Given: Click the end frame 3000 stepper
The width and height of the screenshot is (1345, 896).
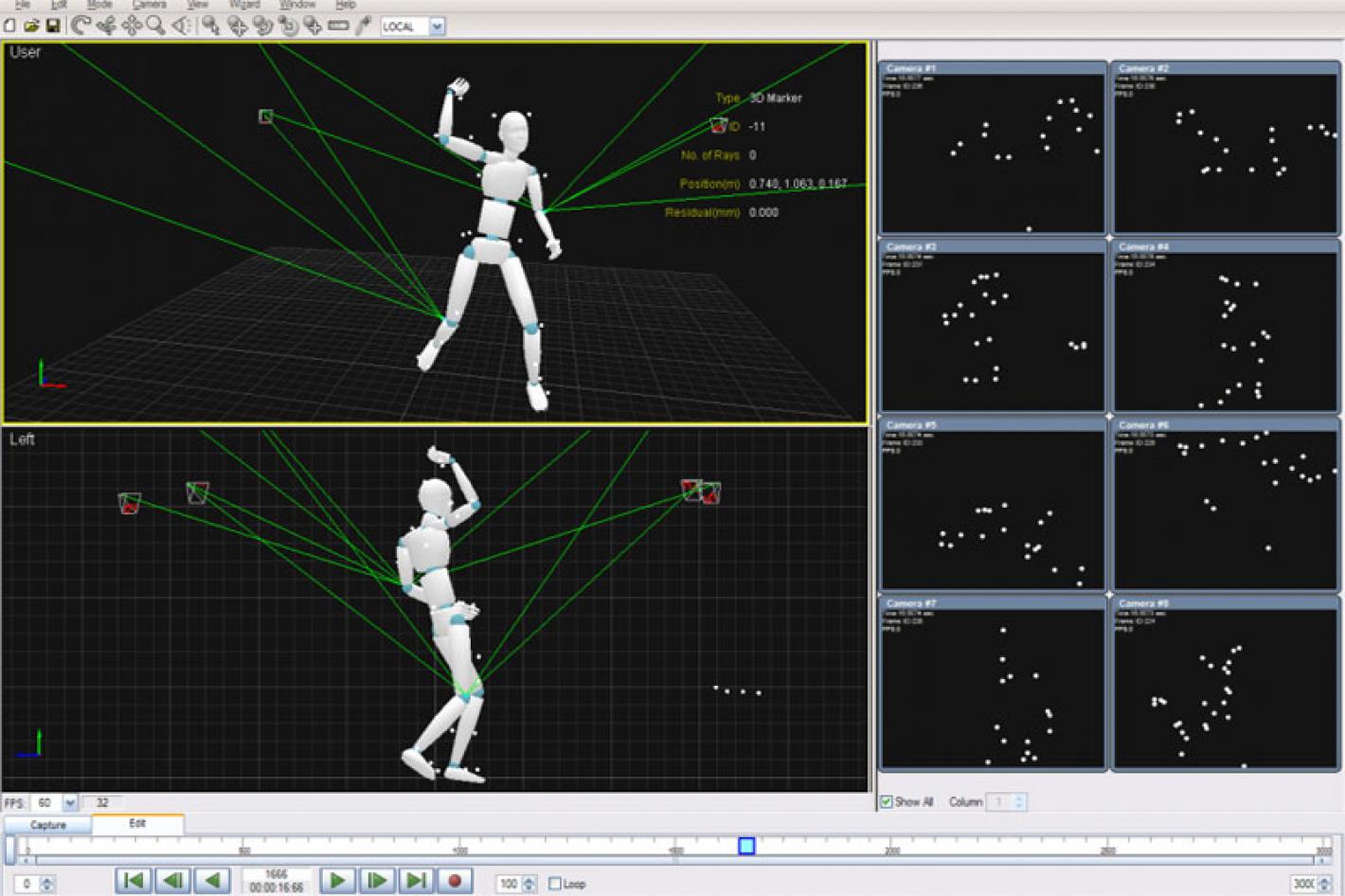Looking at the screenshot, I should [x=1324, y=884].
